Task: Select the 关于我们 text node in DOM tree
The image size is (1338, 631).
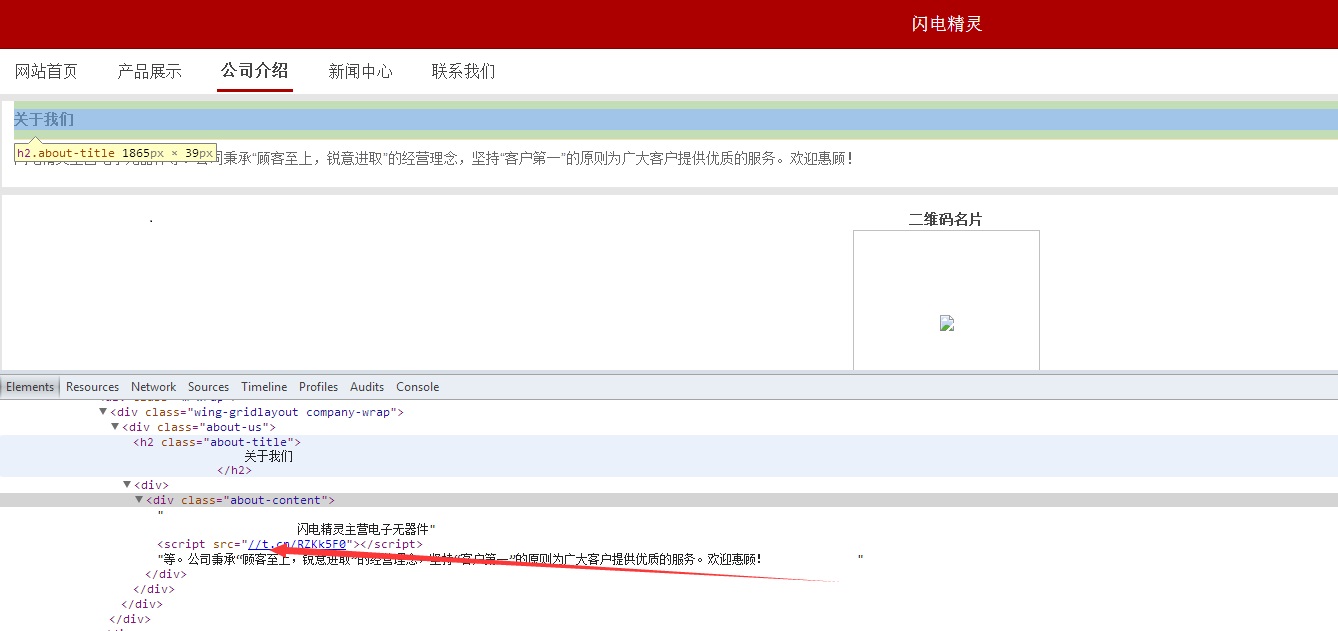Action: click(269, 456)
